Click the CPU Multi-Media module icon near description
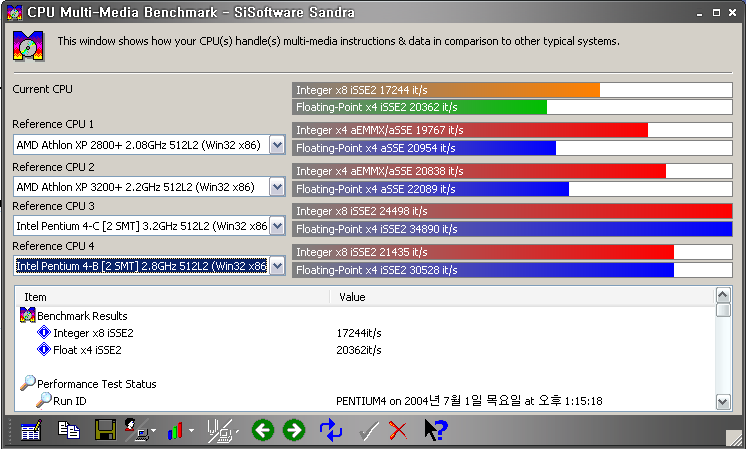The height and width of the screenshot is (449, 746). point(28,46)
